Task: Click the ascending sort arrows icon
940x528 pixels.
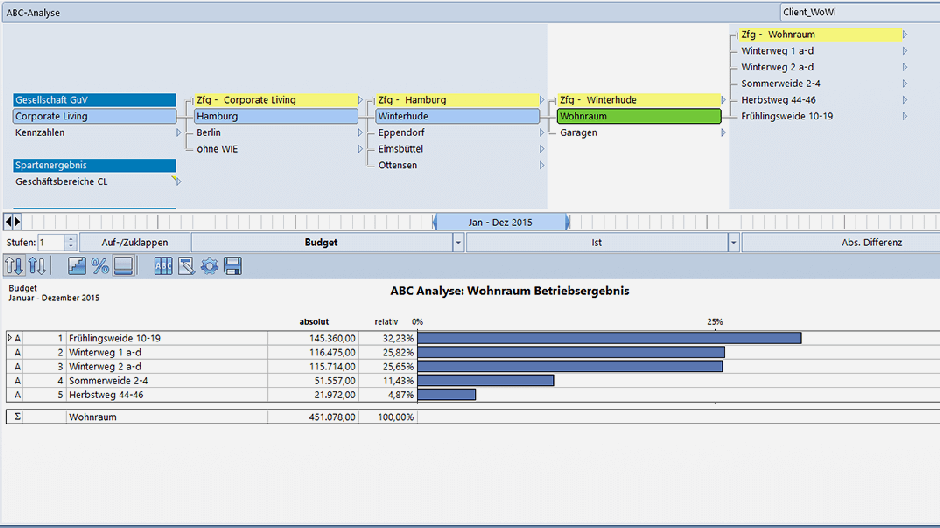Action: (37, 265)
